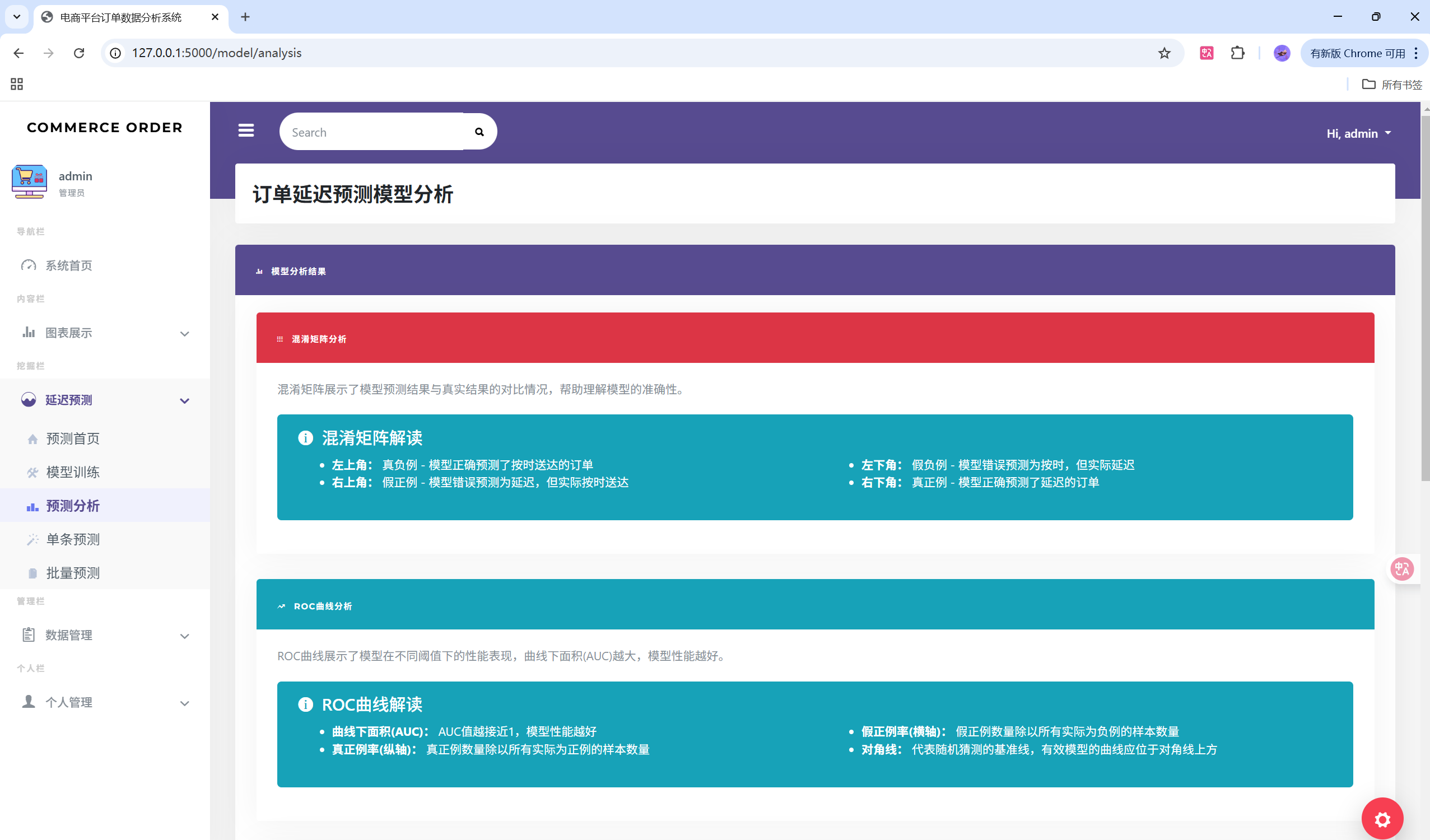The width and height of the screenshot is (1430, 840).
Task: Open the Hi, admin user dropdown
Action: 1358,134
